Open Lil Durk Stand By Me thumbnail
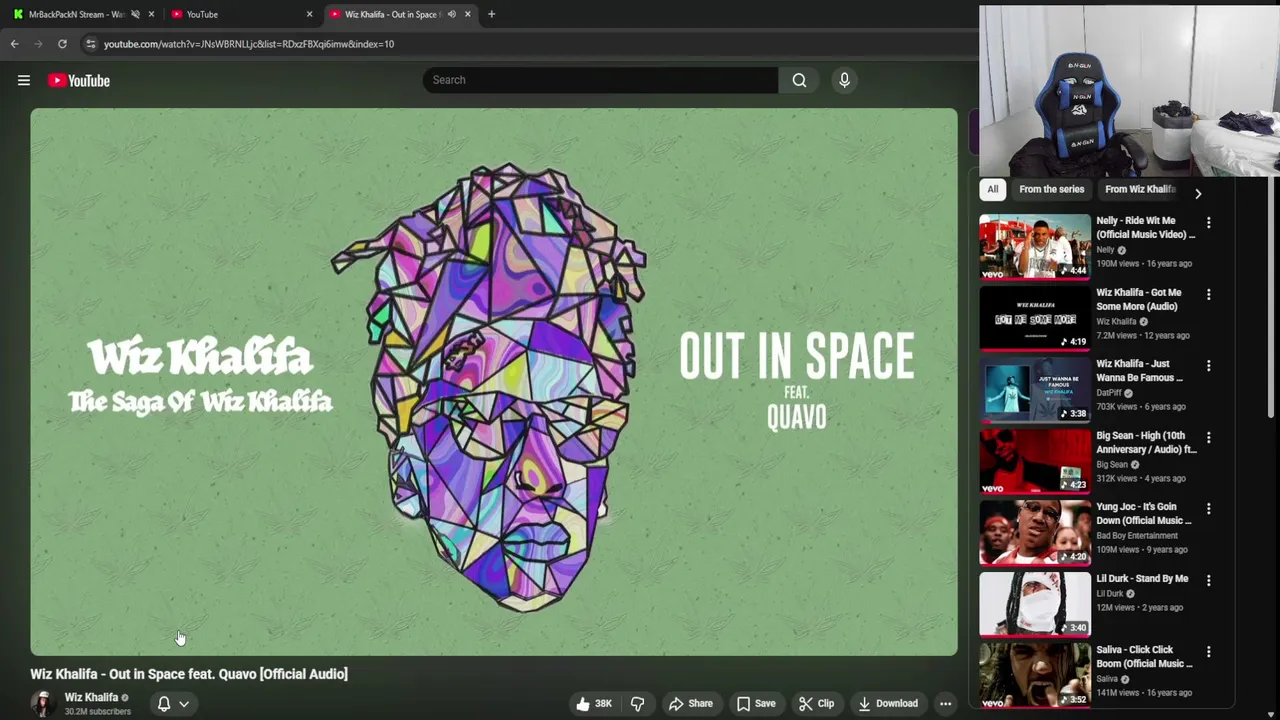This screenshot has width=1280, height=720. pos(1035,604)
